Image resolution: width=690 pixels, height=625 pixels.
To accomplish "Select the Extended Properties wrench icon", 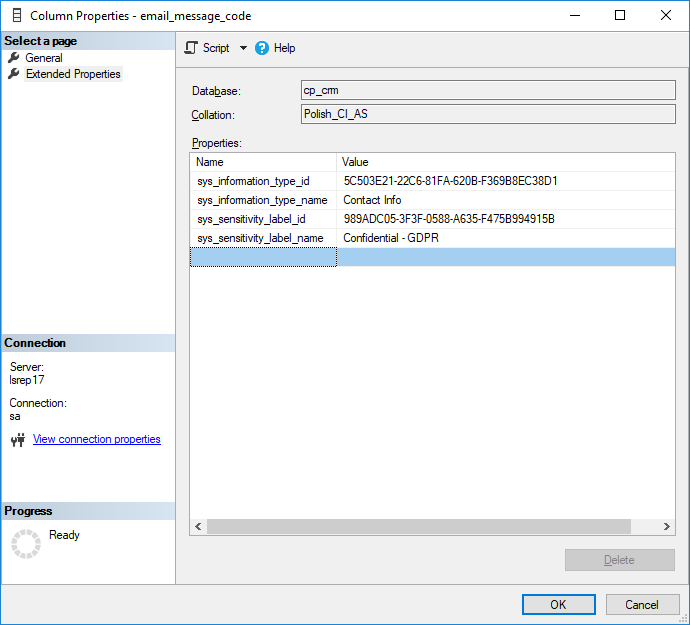I will click(14, 74).
